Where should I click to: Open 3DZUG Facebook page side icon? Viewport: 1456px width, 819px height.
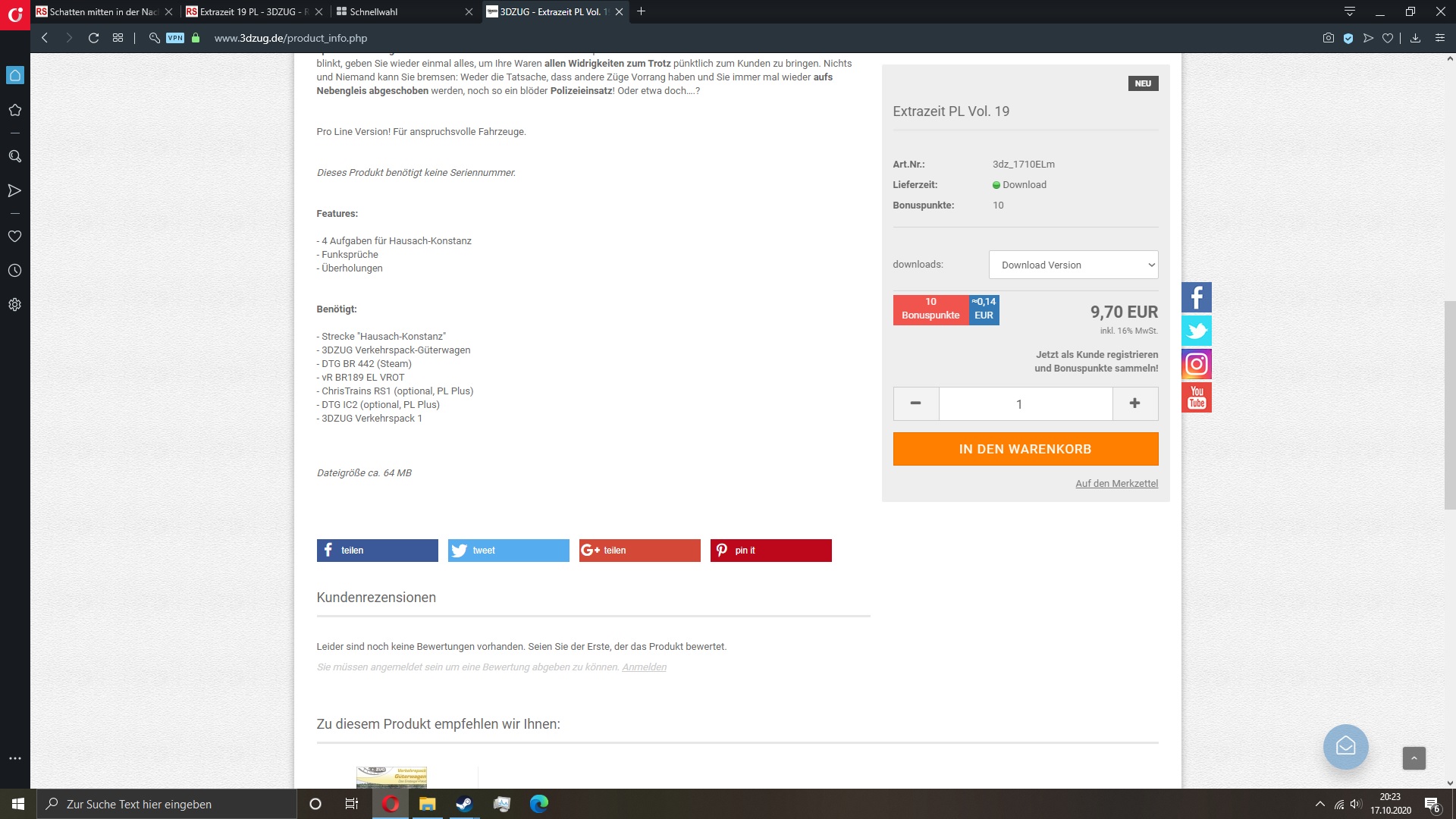pos(1197,297)
